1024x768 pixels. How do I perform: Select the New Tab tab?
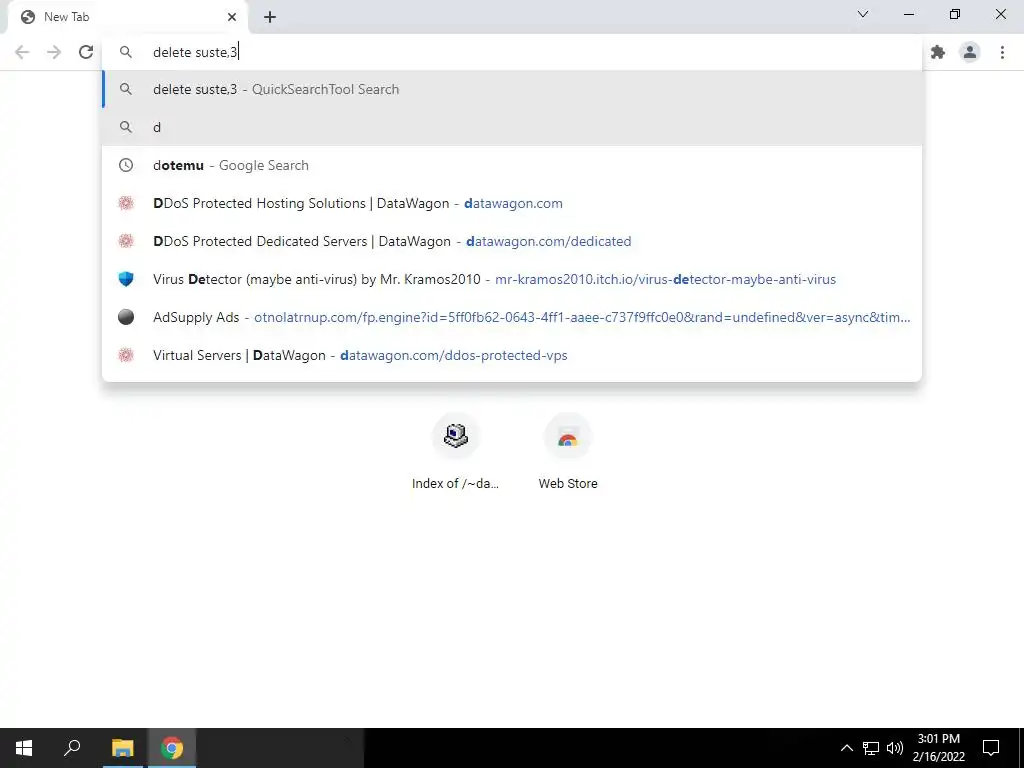(127, 17)
